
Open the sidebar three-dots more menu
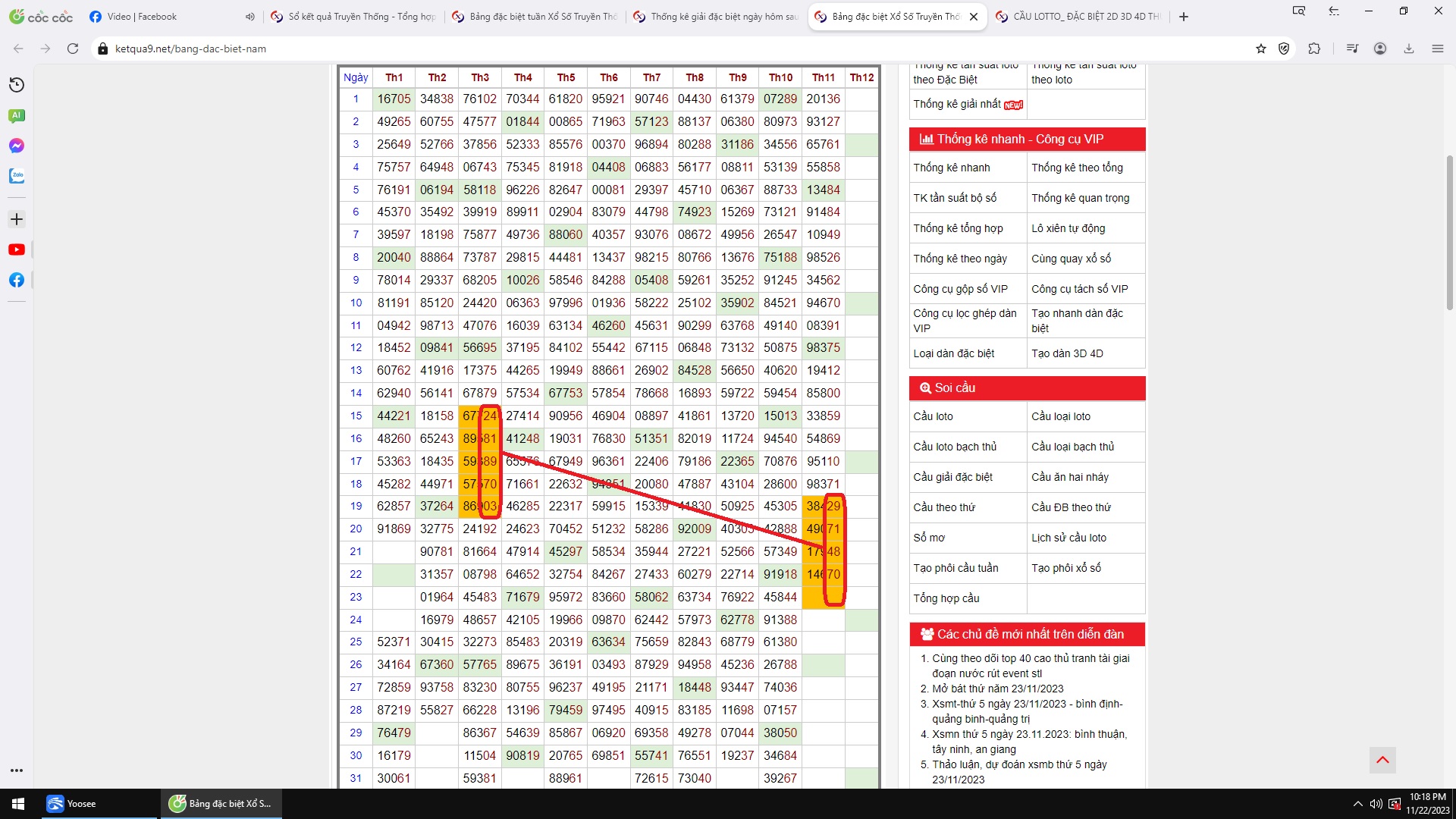click(x=17, y=770)
